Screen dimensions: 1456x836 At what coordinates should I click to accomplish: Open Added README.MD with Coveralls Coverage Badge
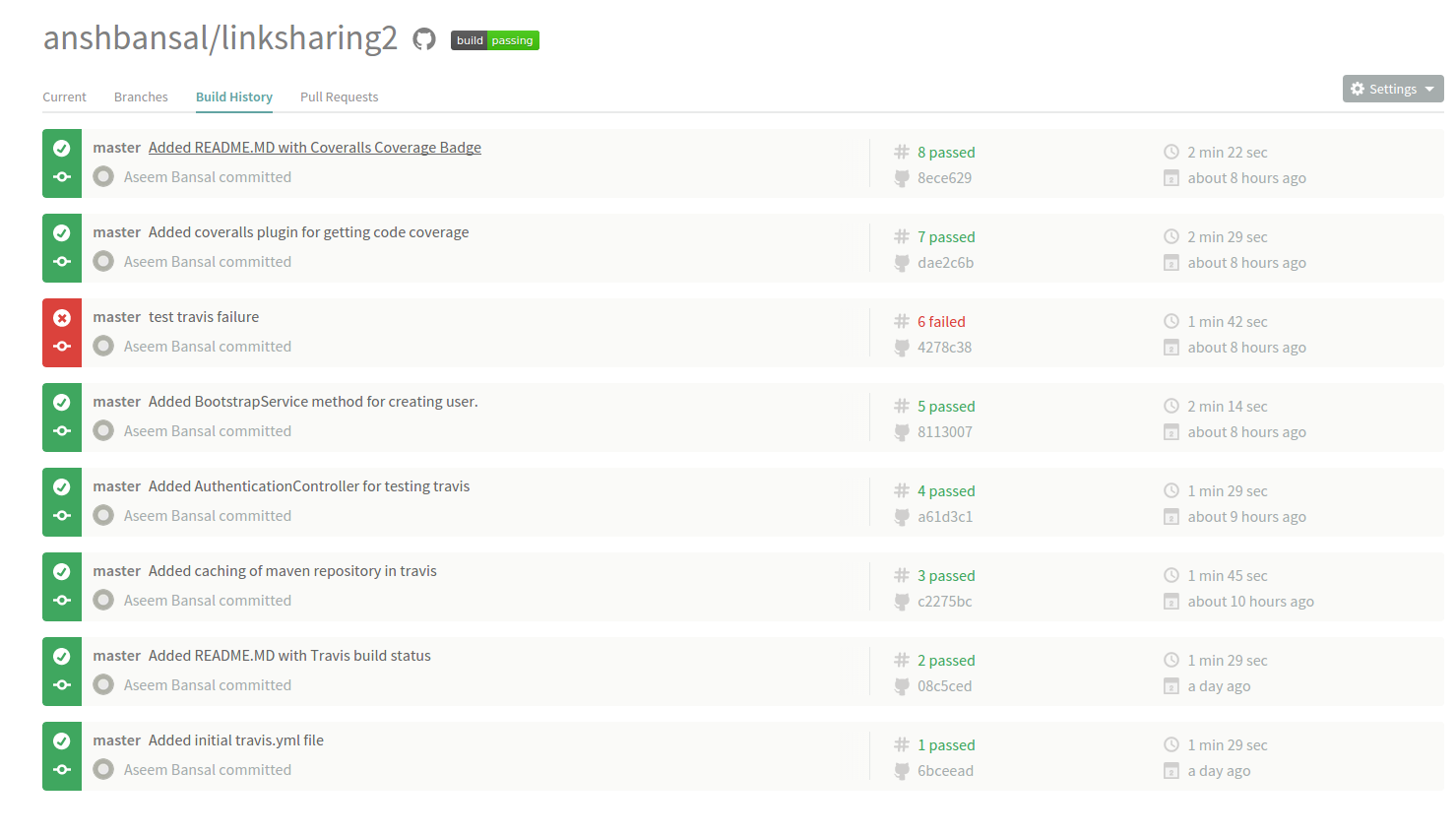pyautogui.click(x=314, y=148)
